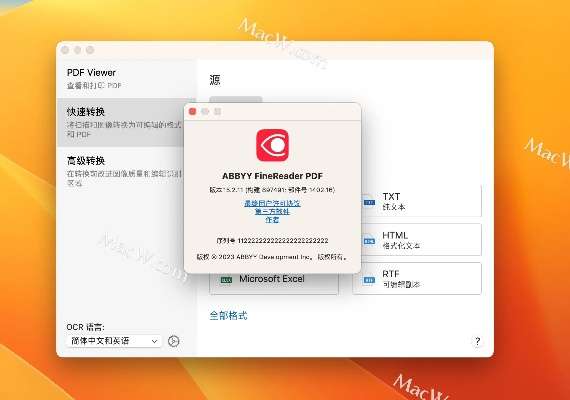Click the OCR 语言 label
The image size is (570, 400).
85,327
